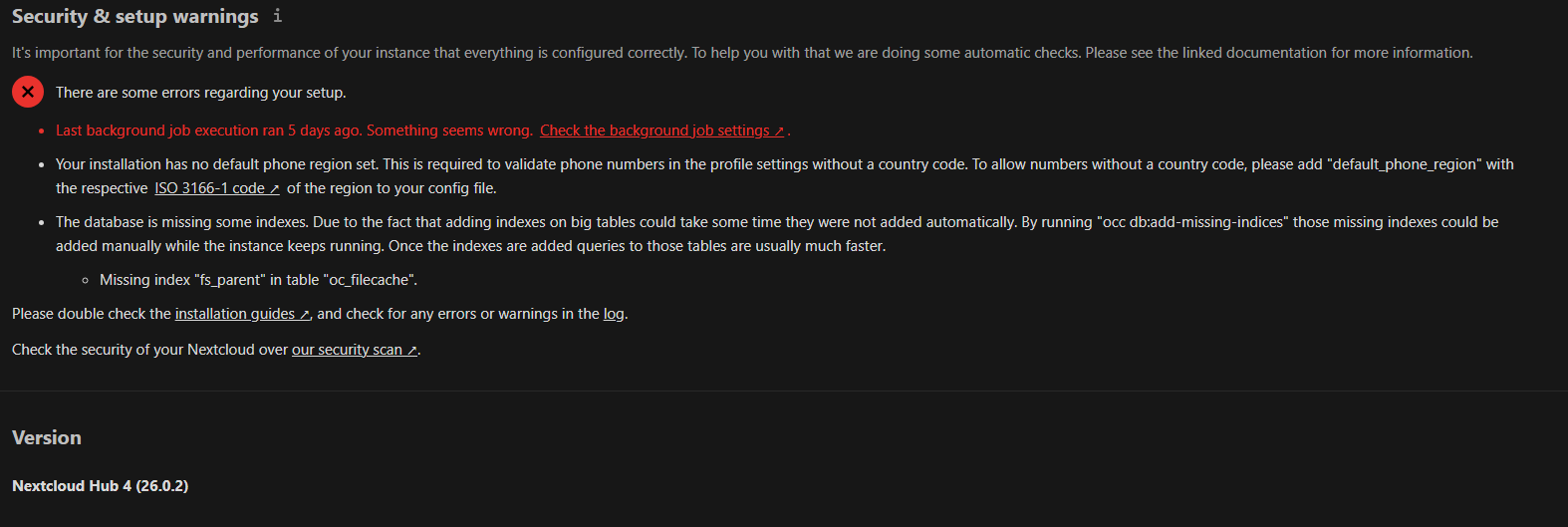The width and height of the screenshot is (1568, 527).
Task: Open the Check the background job settings link
Action: click(653, 131)
